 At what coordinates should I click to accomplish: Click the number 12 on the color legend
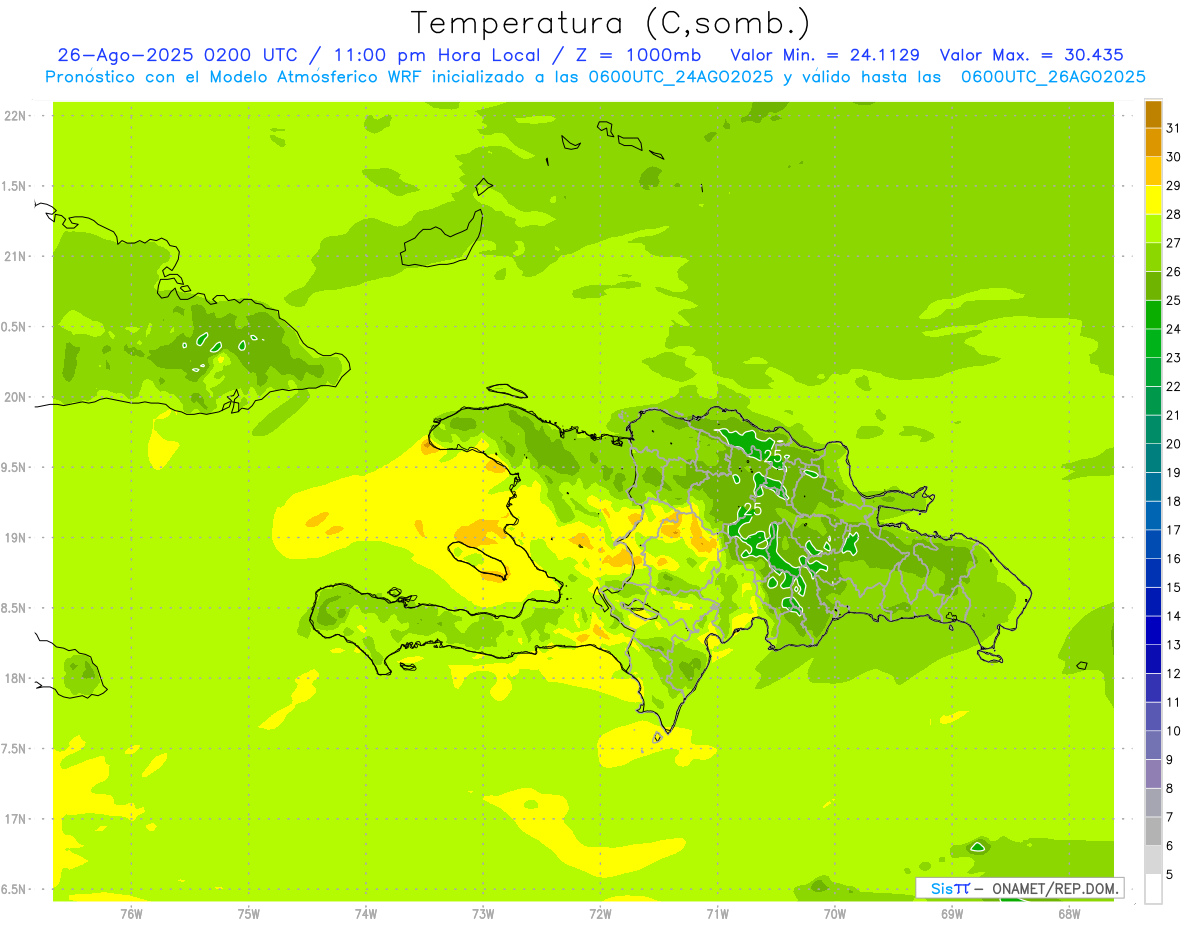(1174, 674)
